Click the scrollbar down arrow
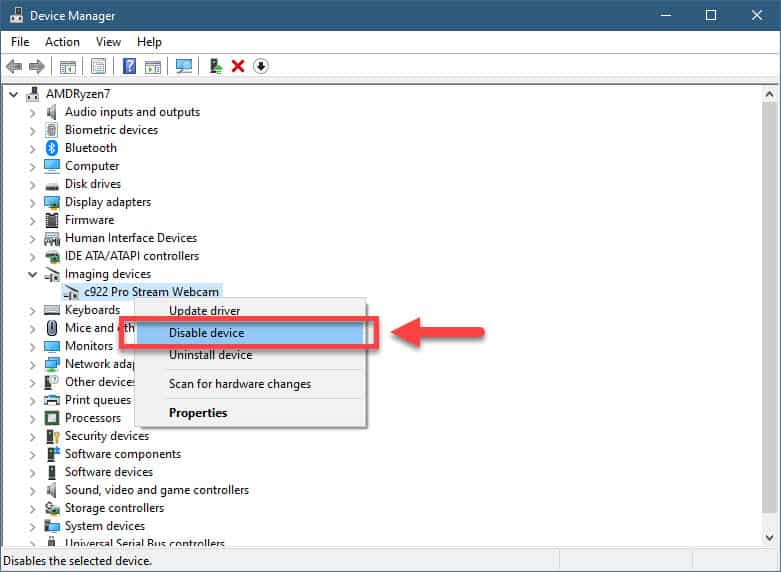The width and height of the screenshot is (781, 572). 770,537
